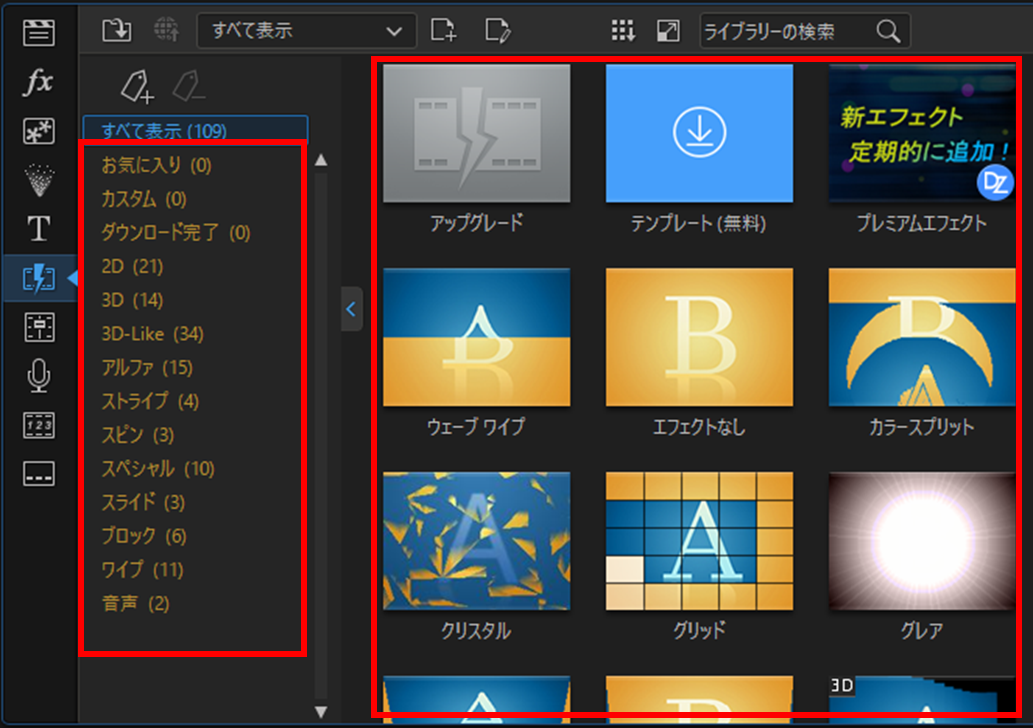
Task: Select the 2D (21) category
Action: 132,266
